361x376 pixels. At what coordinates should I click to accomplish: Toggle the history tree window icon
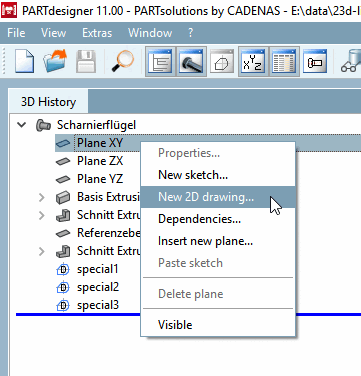pyautogui.click(x=160, y=62)
